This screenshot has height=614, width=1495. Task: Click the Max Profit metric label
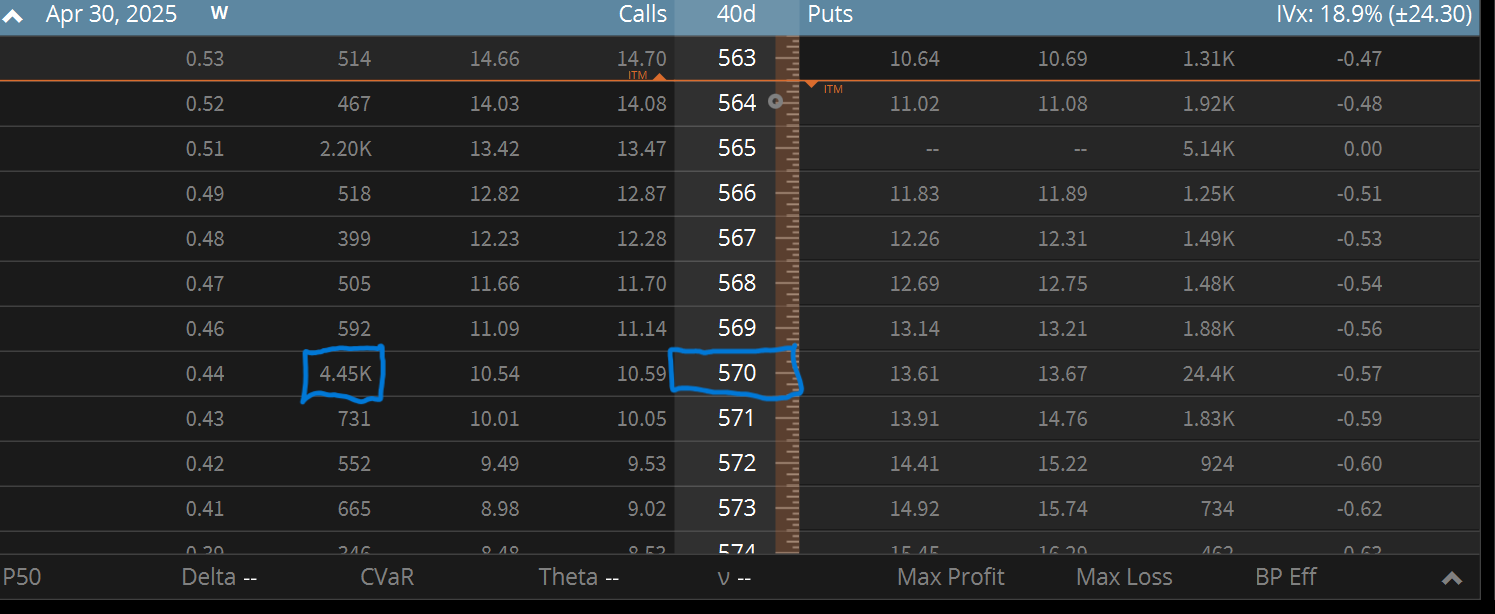click(950, 577)
